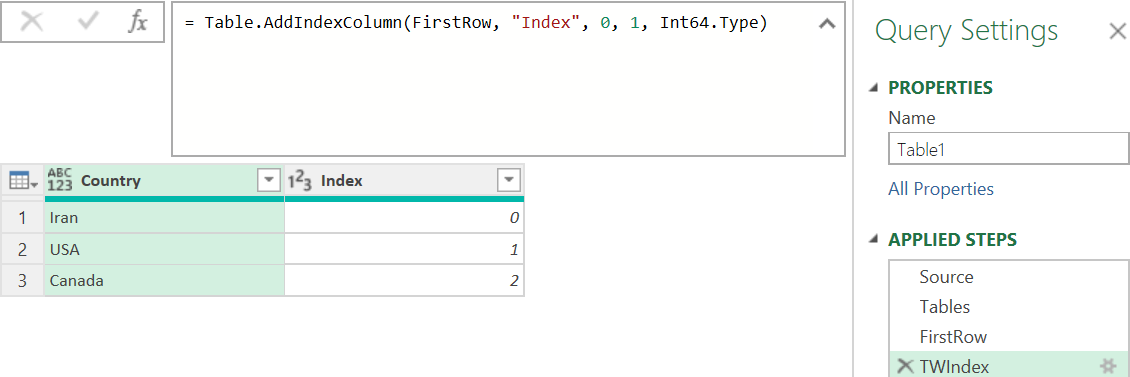Open the All Properties link
Image resolution: width=1130 pixels, height=377 pixels.
tap(940, 189)
